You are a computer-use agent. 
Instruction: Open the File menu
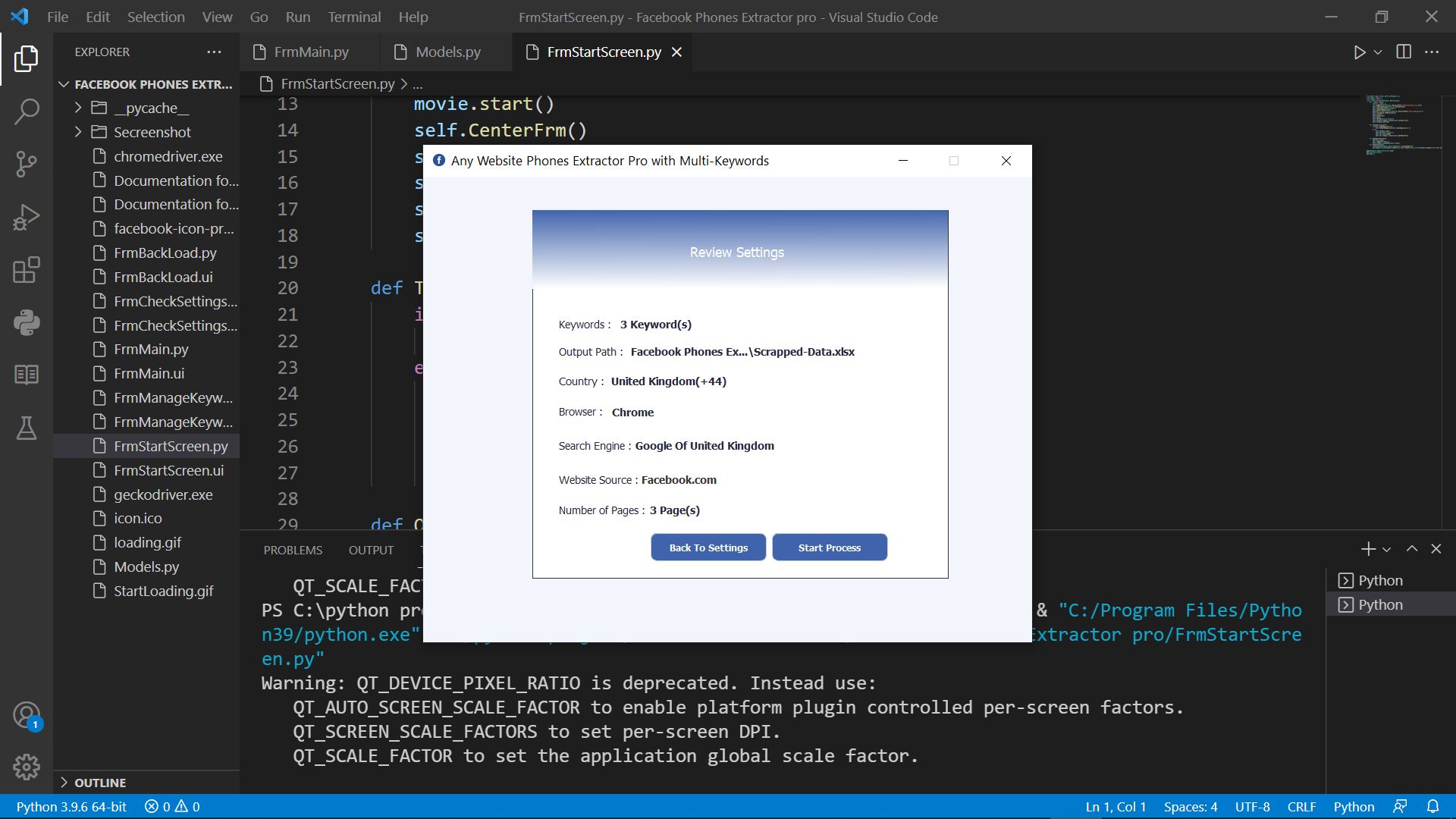click(58, 17)
